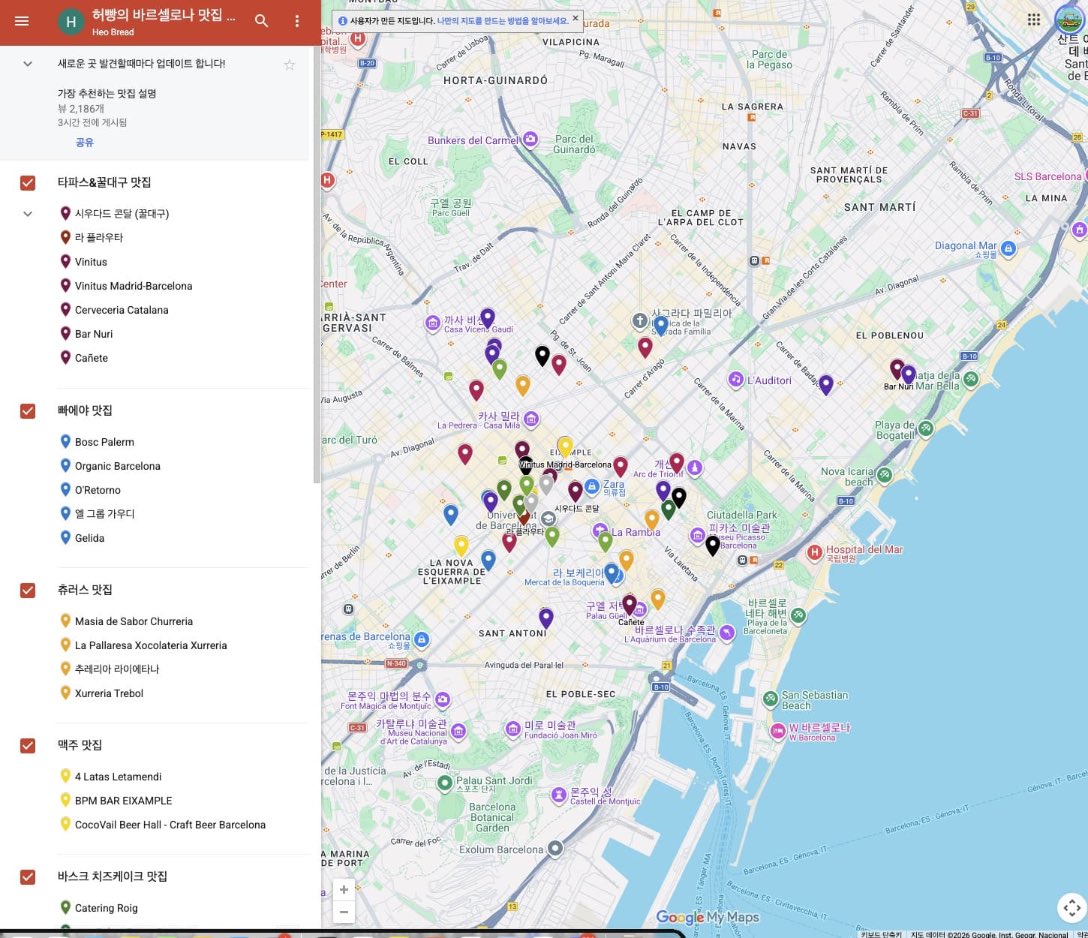Viewport: 1088px width, 938px height.
Task: Open the three-dot more options menu
Action: (x=297, y=21)
